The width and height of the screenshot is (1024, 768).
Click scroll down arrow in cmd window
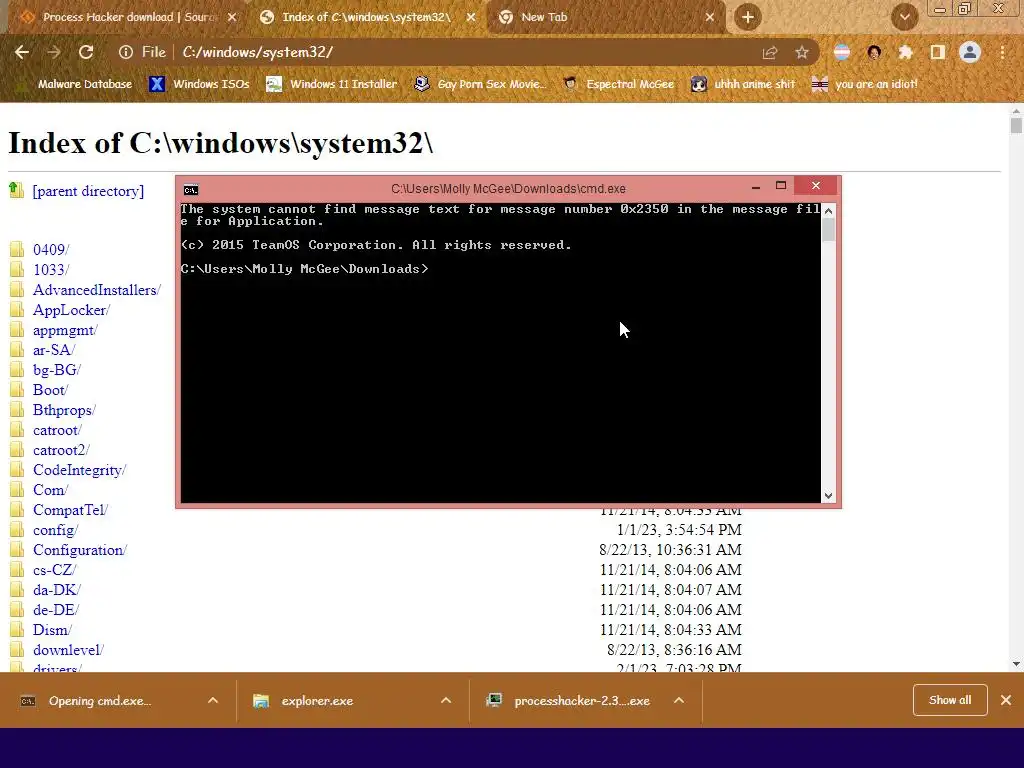tap(828, 496)
